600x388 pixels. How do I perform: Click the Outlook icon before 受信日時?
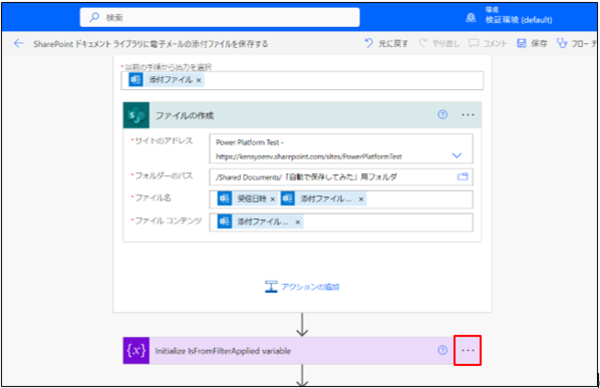tap(224, 199)
